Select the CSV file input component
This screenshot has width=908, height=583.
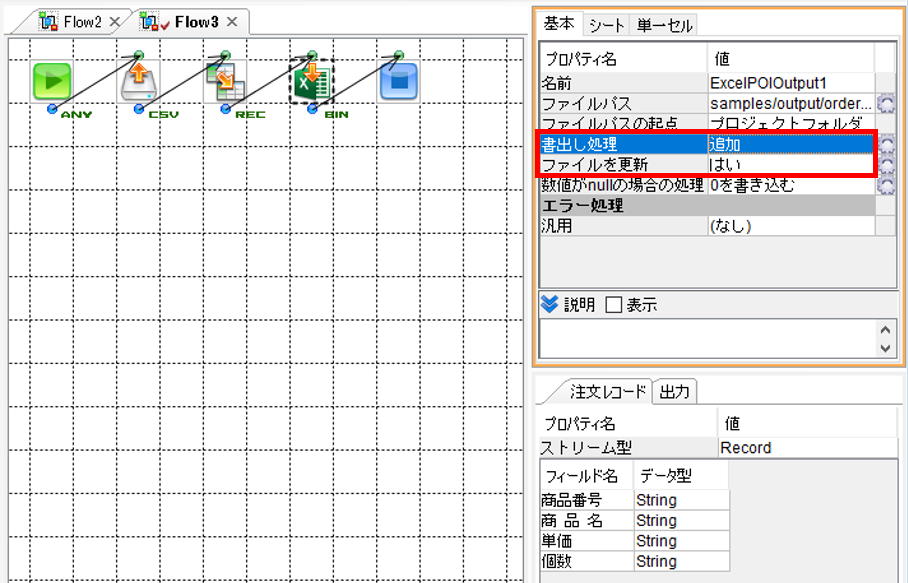pyautogui.click(x=138, y=82)
